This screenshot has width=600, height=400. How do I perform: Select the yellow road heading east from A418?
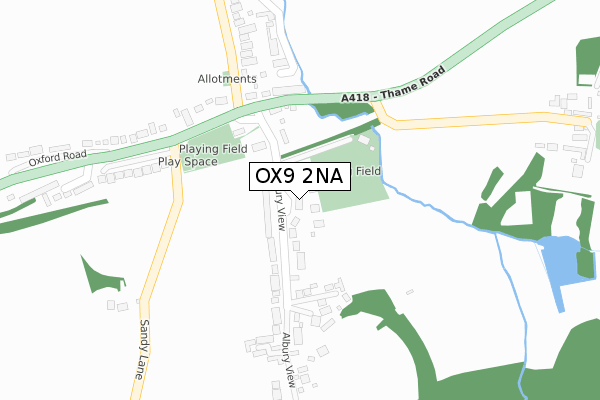(482, 119)
